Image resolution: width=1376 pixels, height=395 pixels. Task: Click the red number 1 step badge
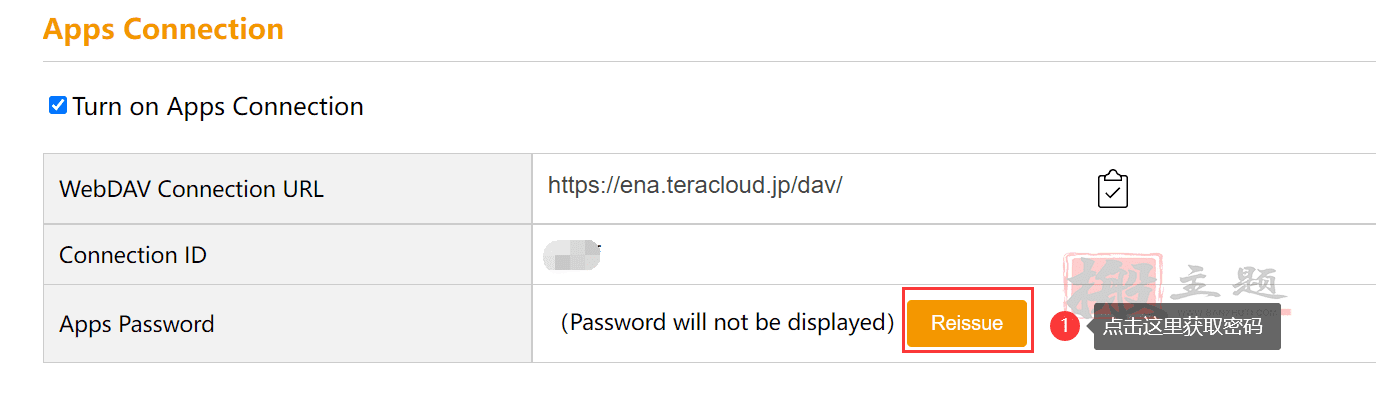(x=1065, y=326)
